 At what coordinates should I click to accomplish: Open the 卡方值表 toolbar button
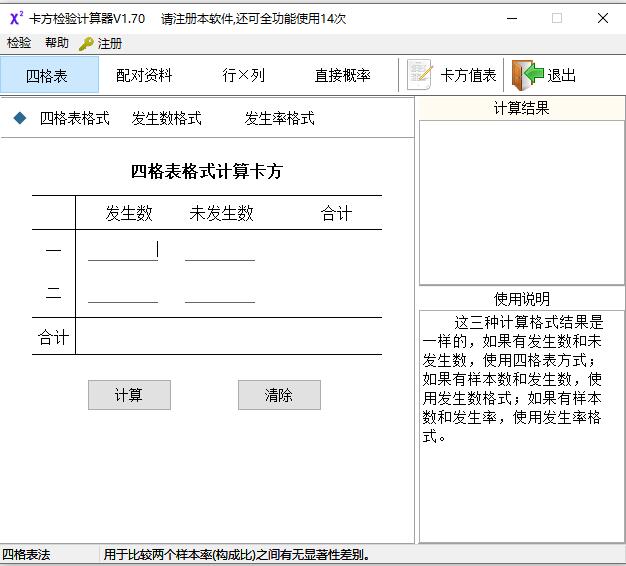pyautogui.click(x=452, y=75)
